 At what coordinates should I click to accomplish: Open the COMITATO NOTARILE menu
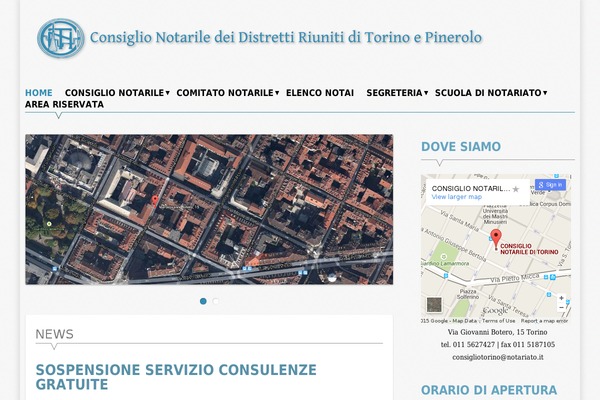coord(225,93)
